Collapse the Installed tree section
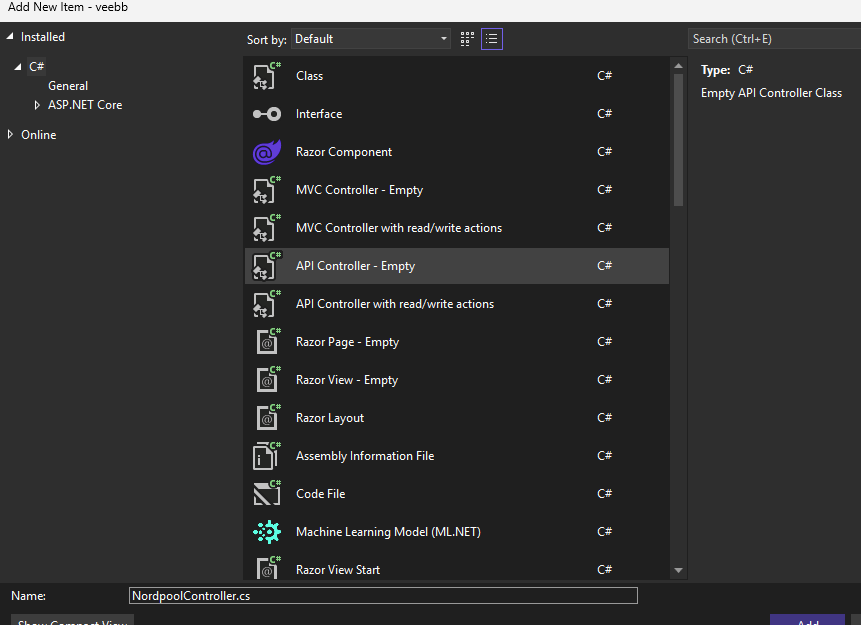 (x=10, y=37)
